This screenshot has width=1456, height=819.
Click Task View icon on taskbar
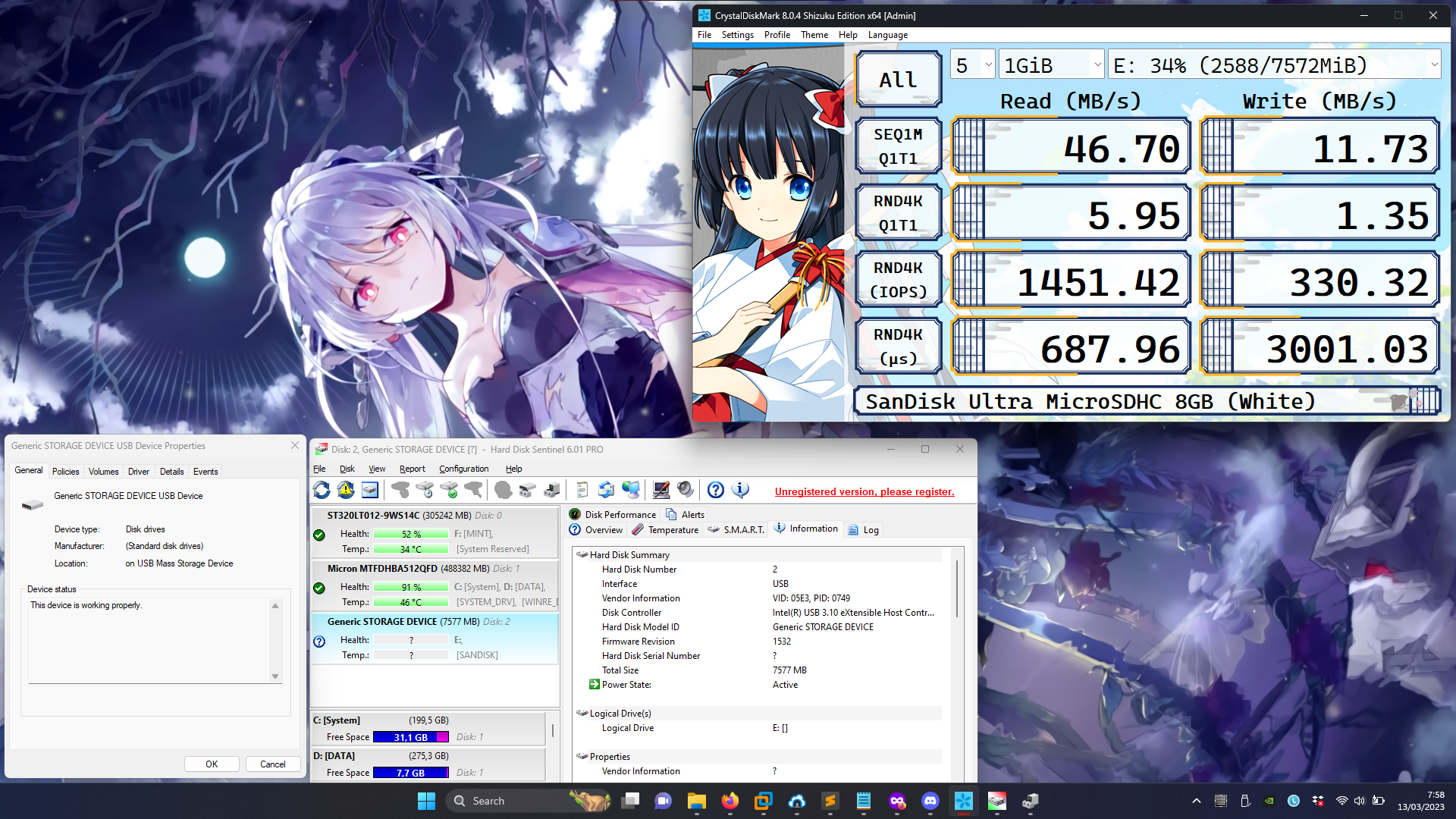pos(629,801)
